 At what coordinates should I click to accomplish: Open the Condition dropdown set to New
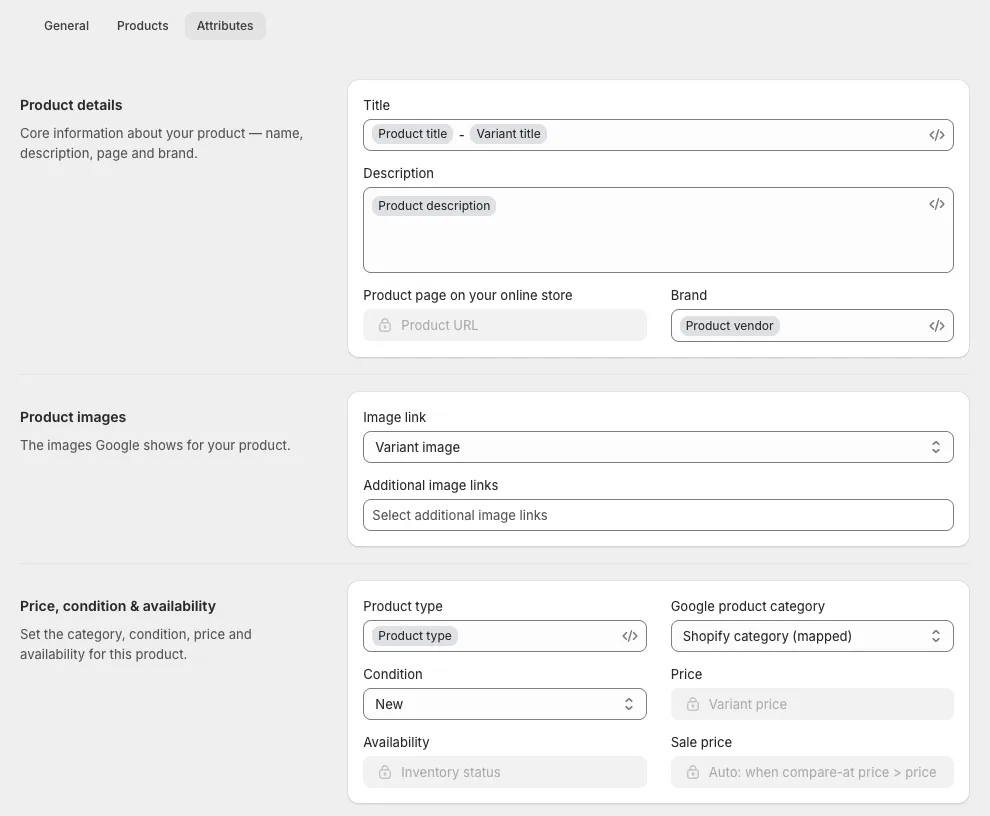pos(504,704)
